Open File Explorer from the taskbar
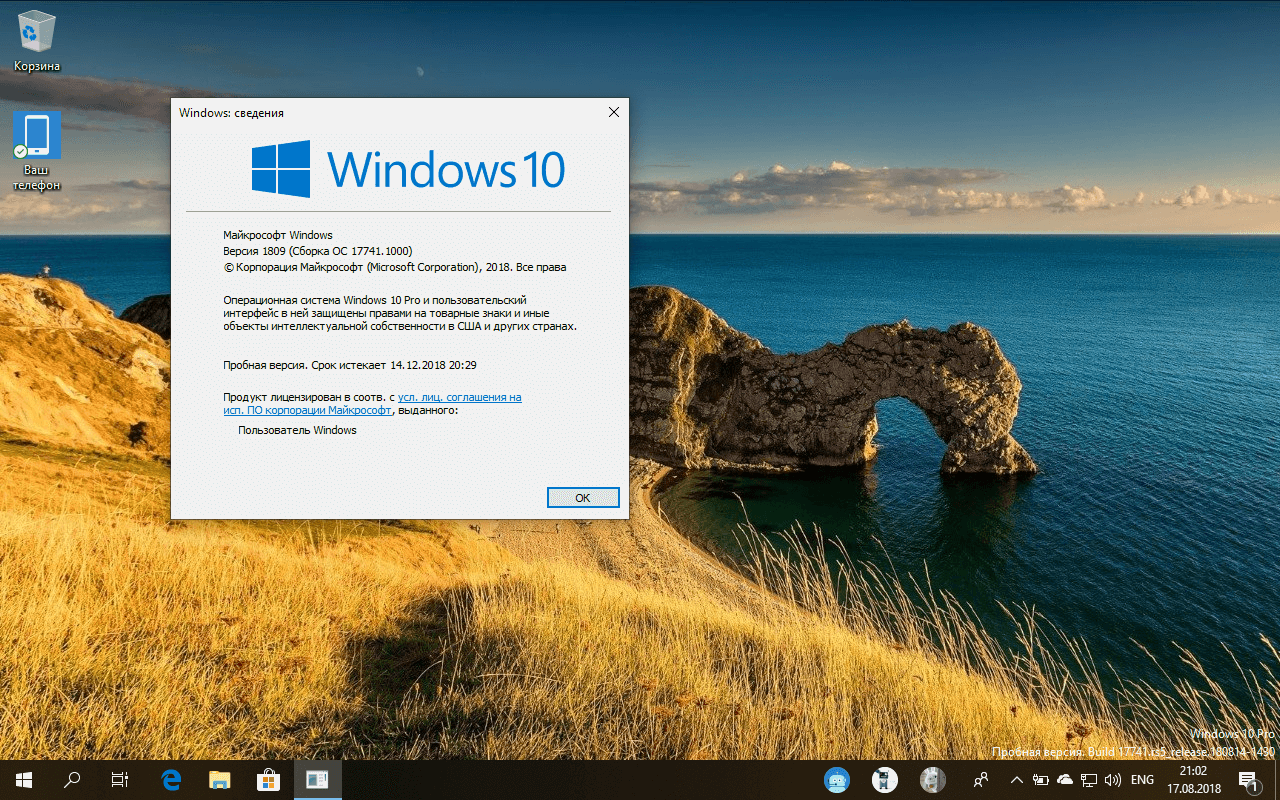Image resolution: width=1280 pixels, height=800 pixels. [219, 779]
